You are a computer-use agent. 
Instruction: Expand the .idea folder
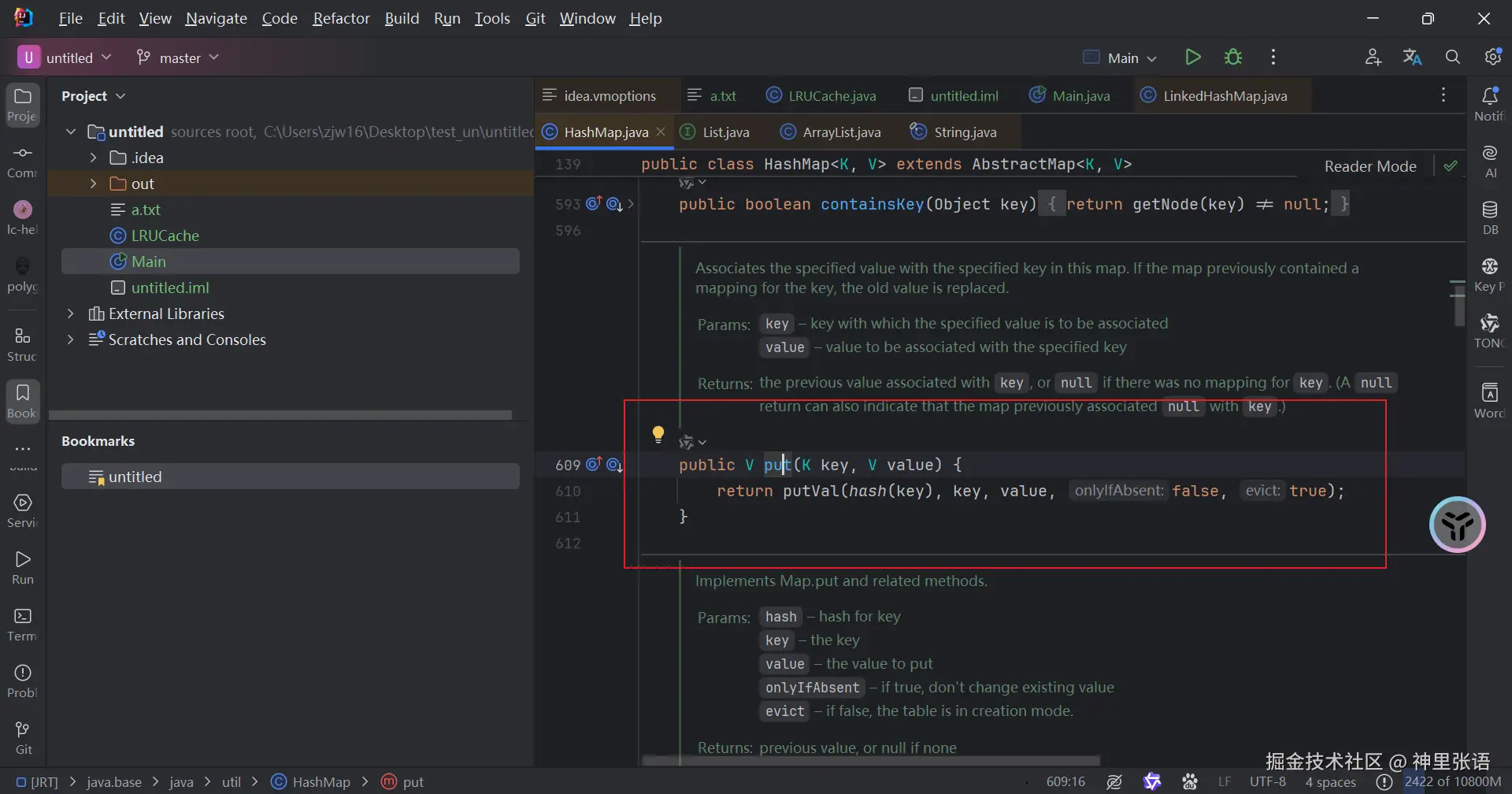pyautogui.click(x=93, y=158)
